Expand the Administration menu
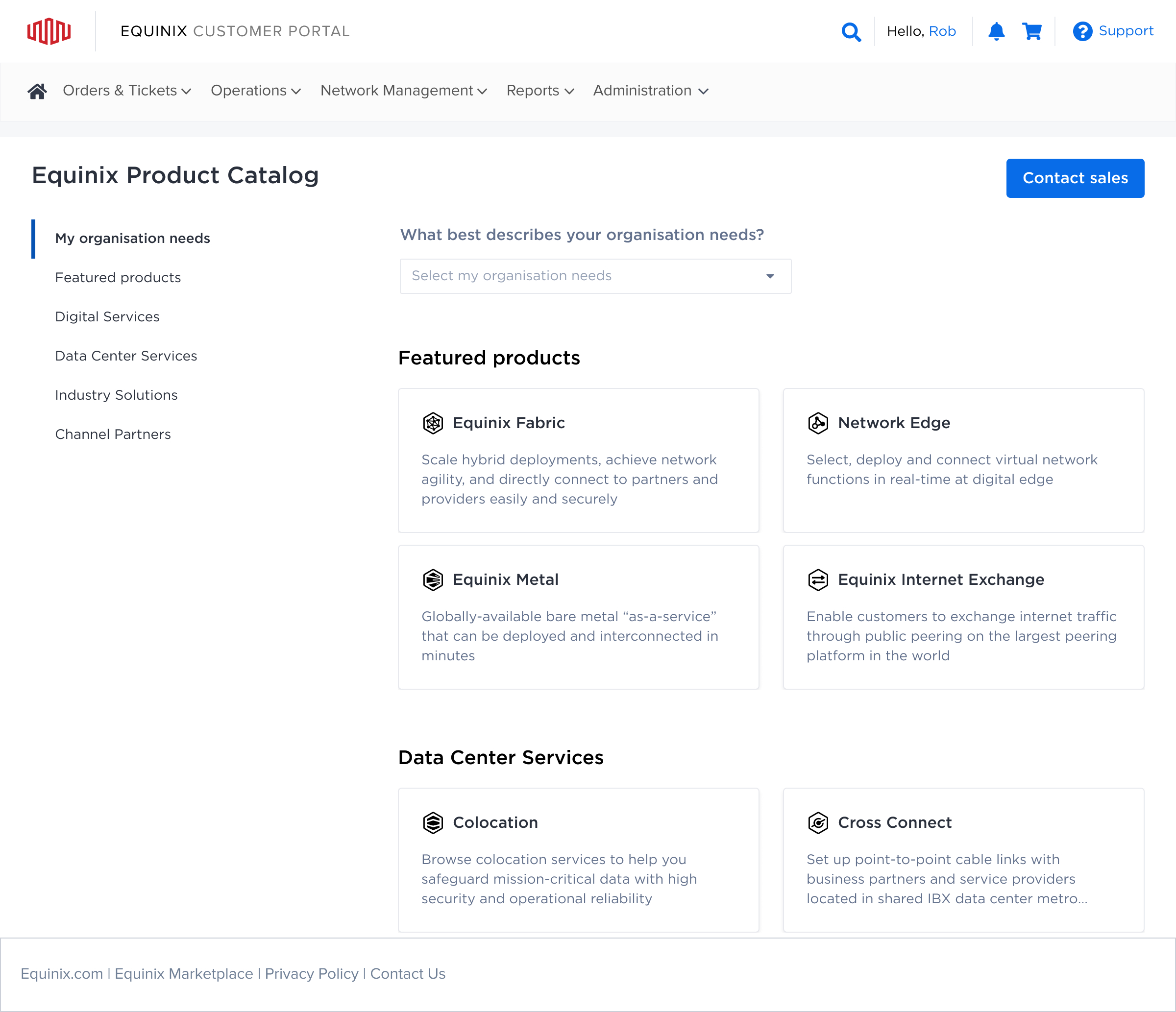 coord(650,91)
